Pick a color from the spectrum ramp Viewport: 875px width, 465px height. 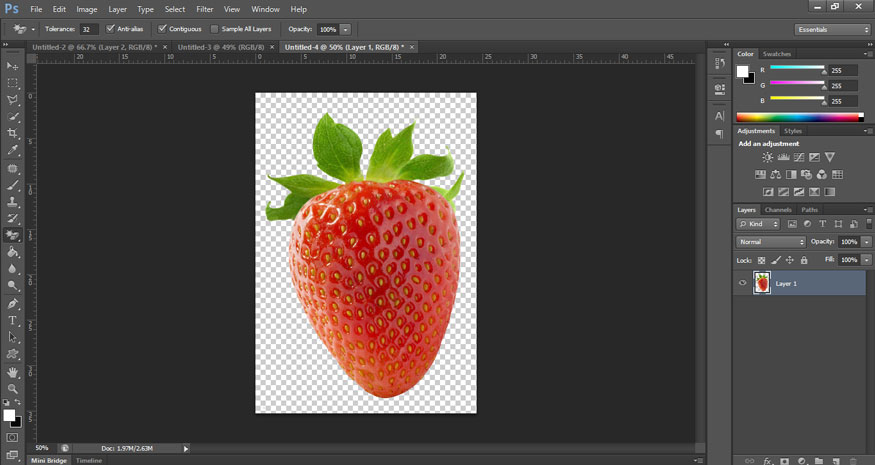(x=797, y=117)
